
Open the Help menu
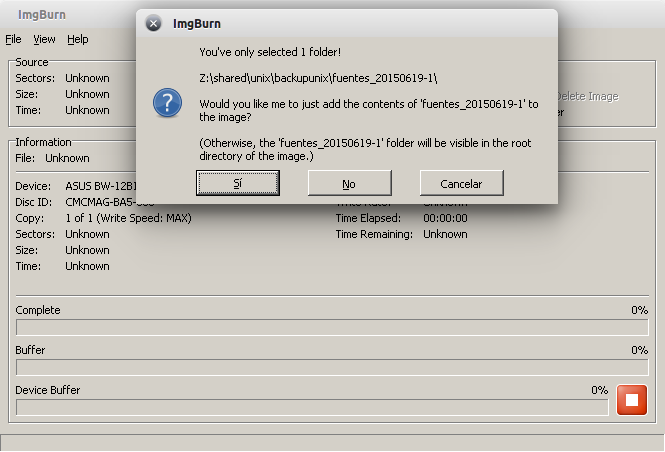point(78,39)
